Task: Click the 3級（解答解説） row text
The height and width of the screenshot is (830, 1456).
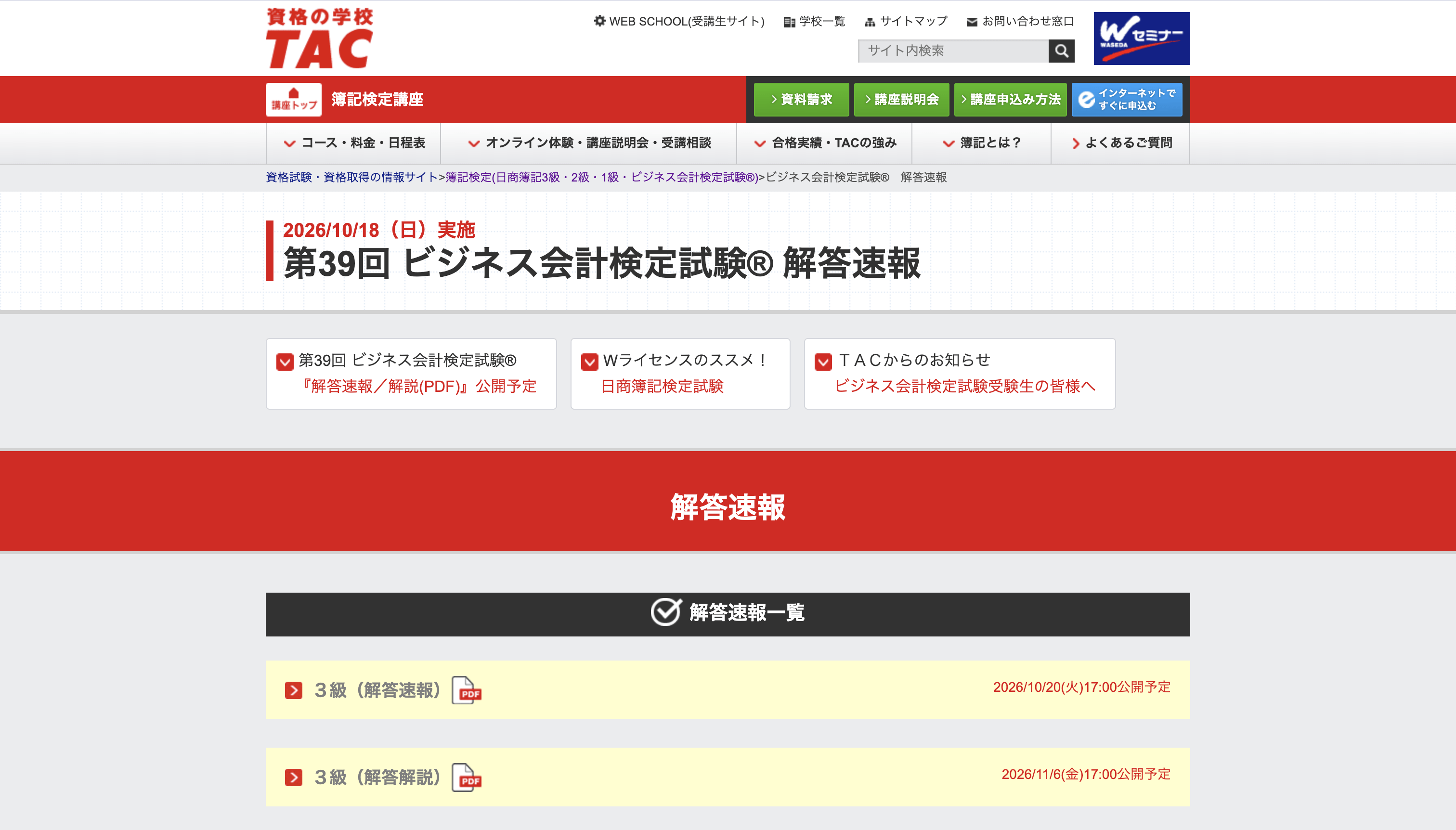Action: pyautogui.click(x=378, y=778)
